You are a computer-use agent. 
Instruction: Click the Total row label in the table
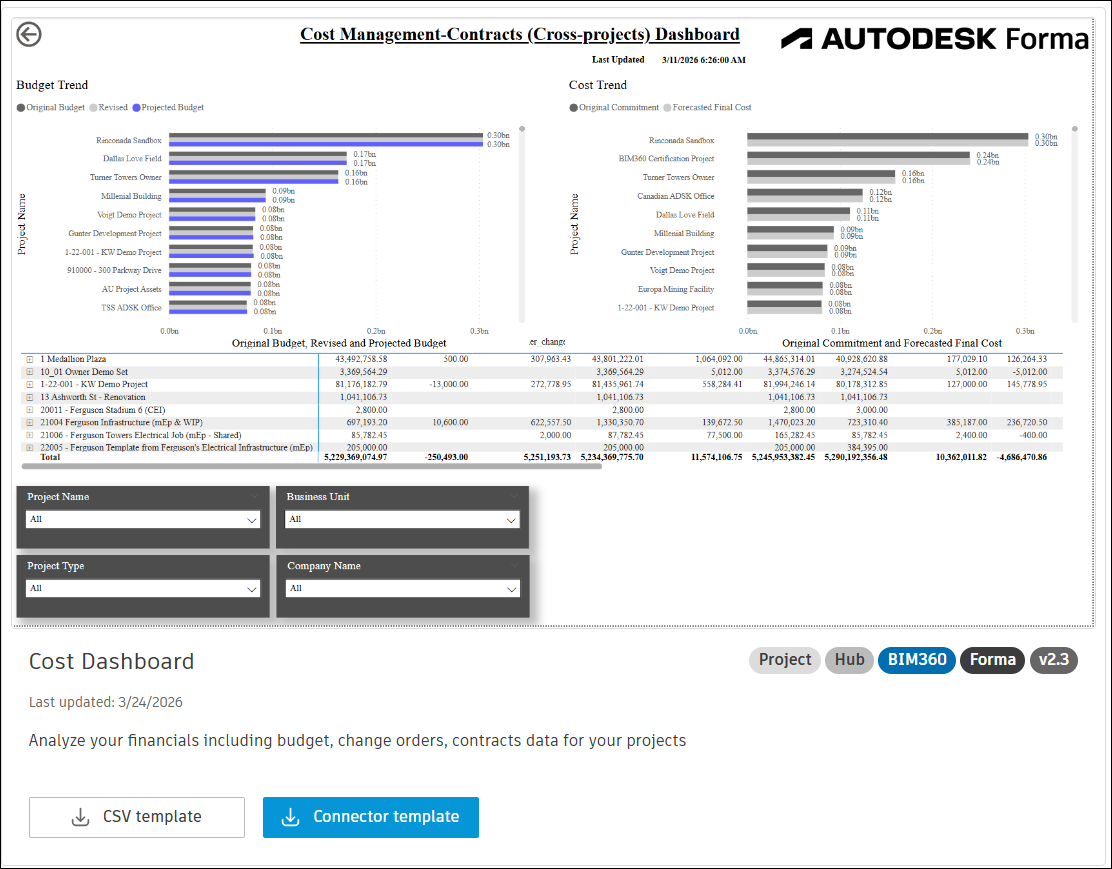coord(50,458)
